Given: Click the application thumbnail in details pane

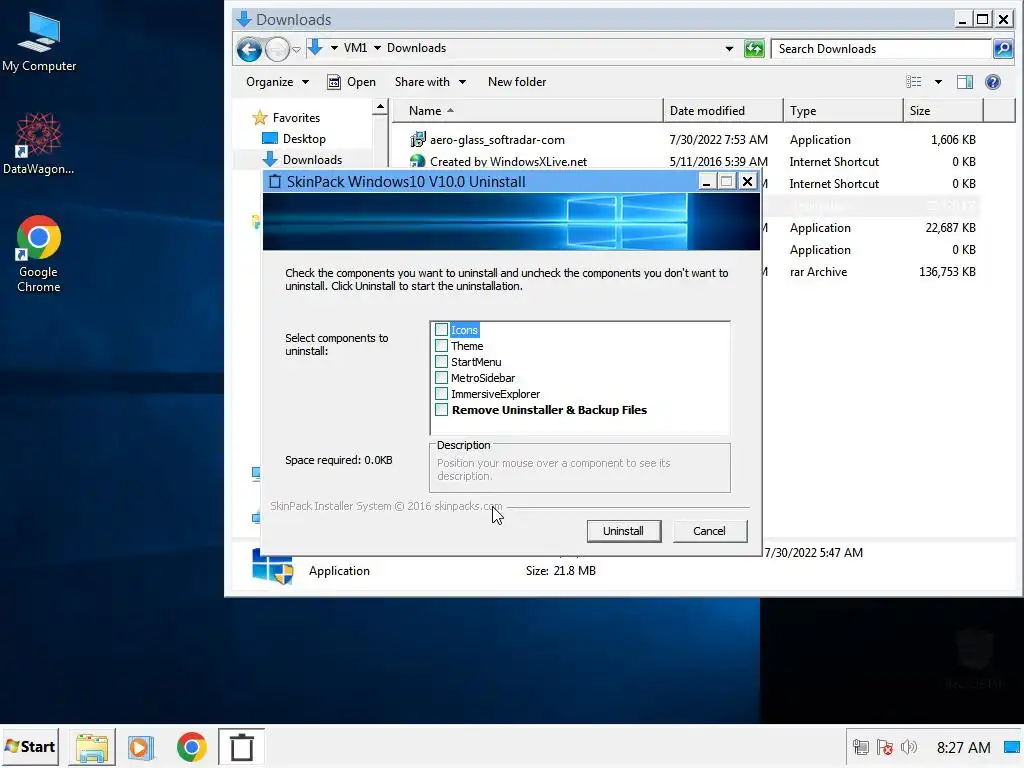Looking at the screenshot, I should point(272,567).
